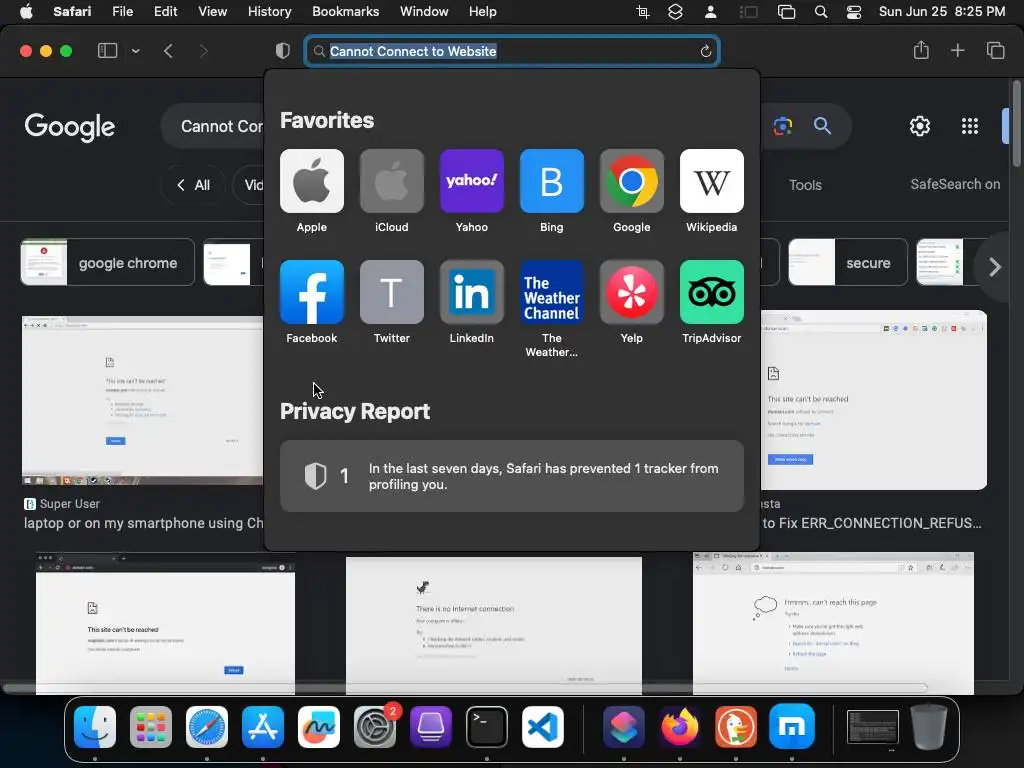
Task: Open App Store from the Dock
Action: [x=263, y=727]
